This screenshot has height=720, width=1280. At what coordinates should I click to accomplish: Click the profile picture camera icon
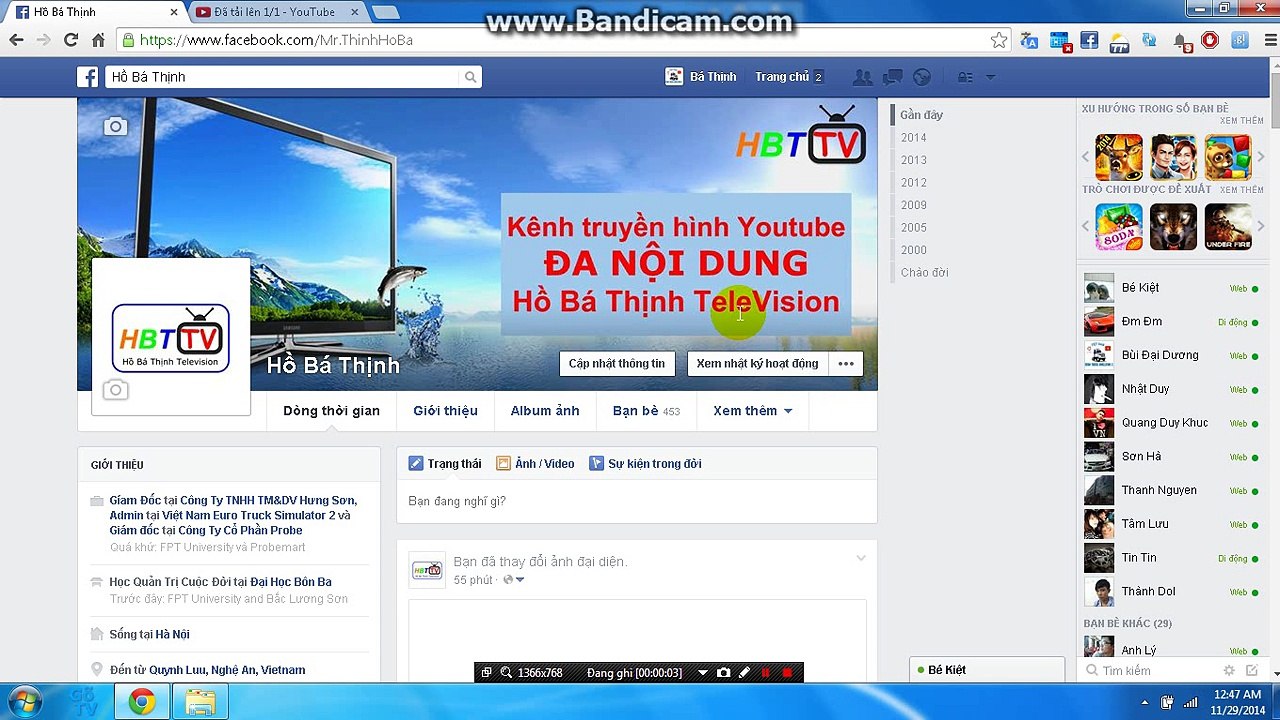pyautogui.click(x=116, y=390)
